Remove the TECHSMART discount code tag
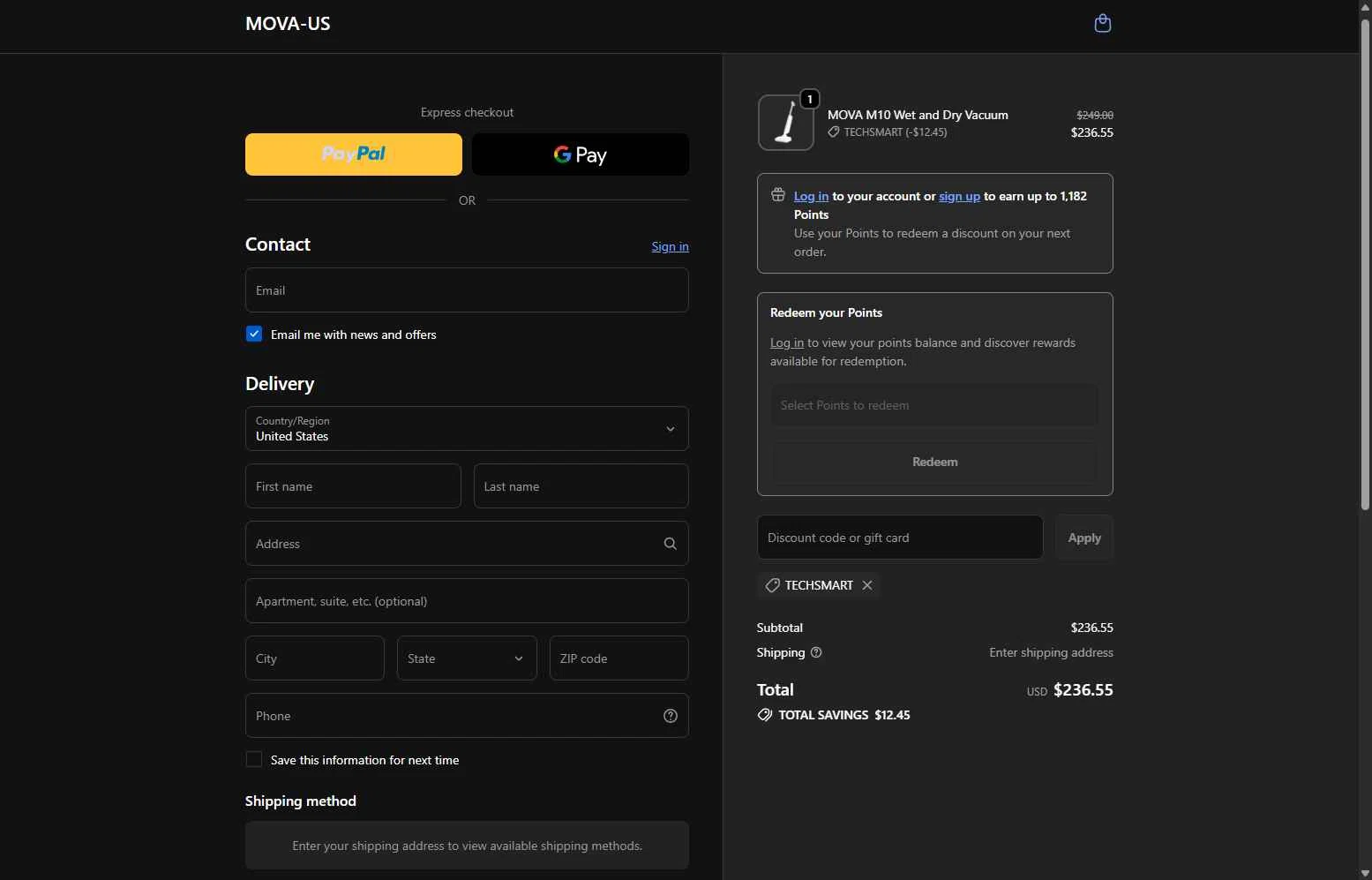This screenshot has width=1372, height=880. [x=867, y=585]
